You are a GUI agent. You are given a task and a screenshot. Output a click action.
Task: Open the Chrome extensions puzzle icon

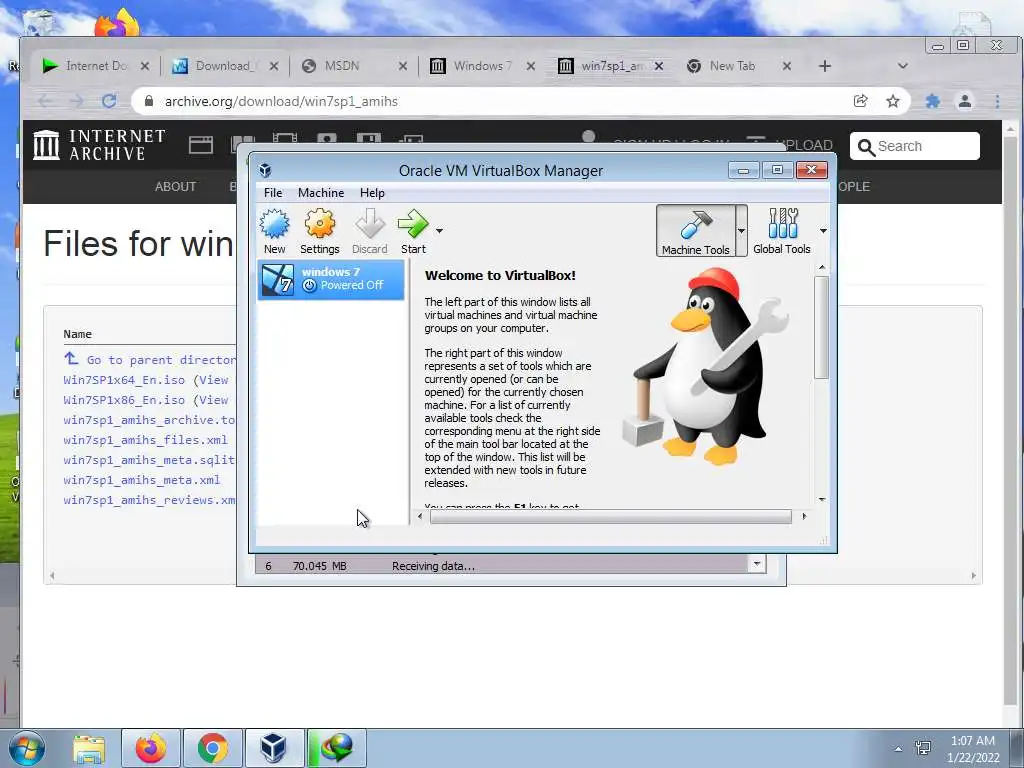coord(933,101)
